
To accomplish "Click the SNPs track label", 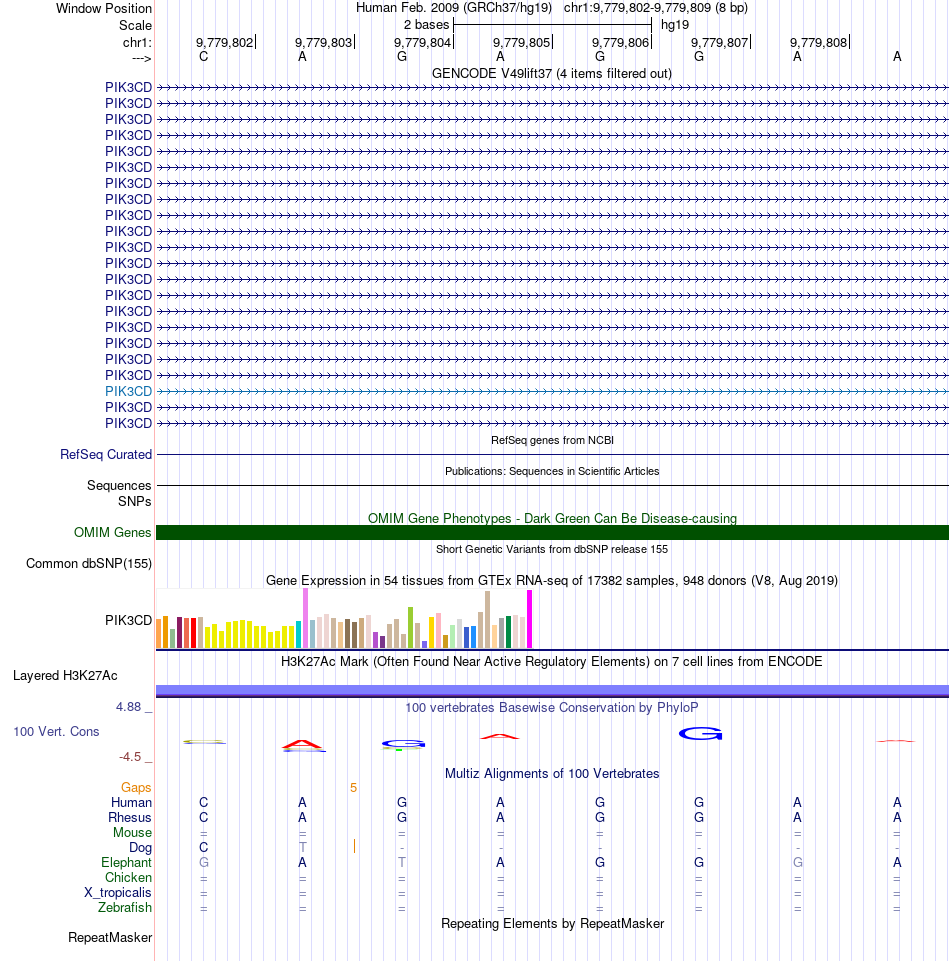I will click(135, 501).
